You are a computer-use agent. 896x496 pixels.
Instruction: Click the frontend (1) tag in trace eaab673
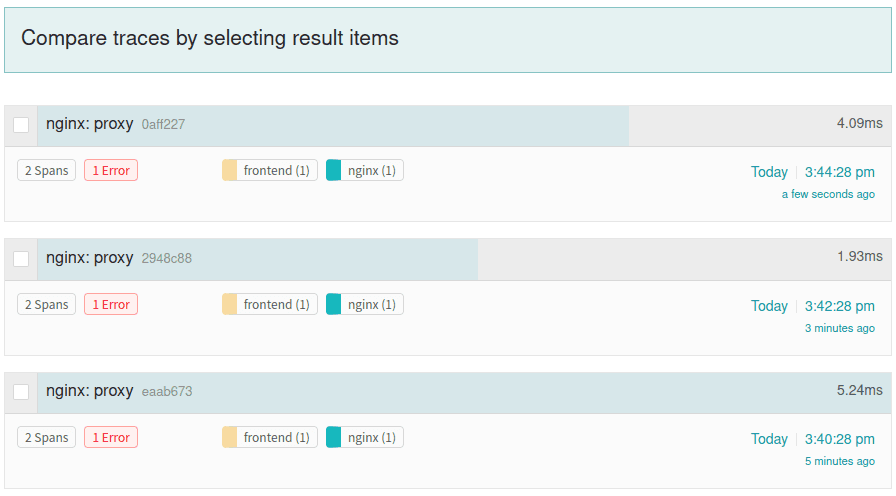(270, 438)
